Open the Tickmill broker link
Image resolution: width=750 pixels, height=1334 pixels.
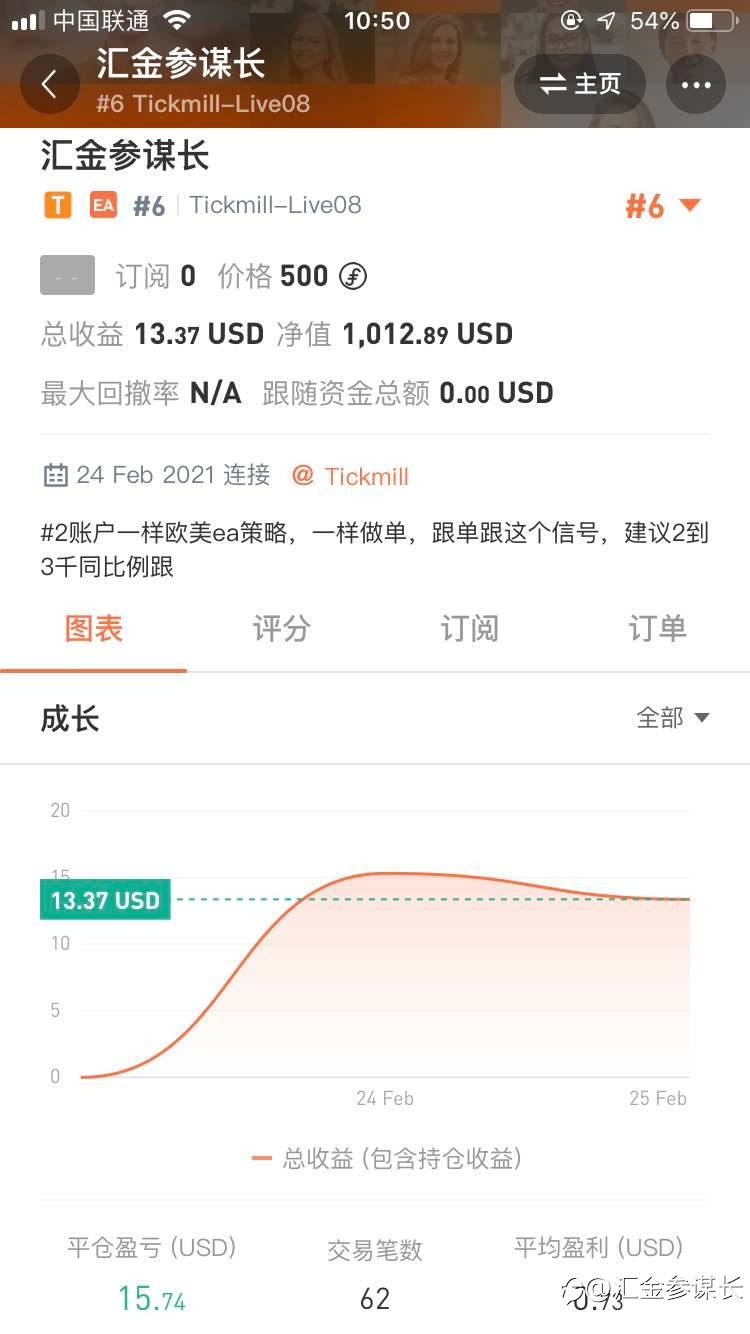click(367, 476)
